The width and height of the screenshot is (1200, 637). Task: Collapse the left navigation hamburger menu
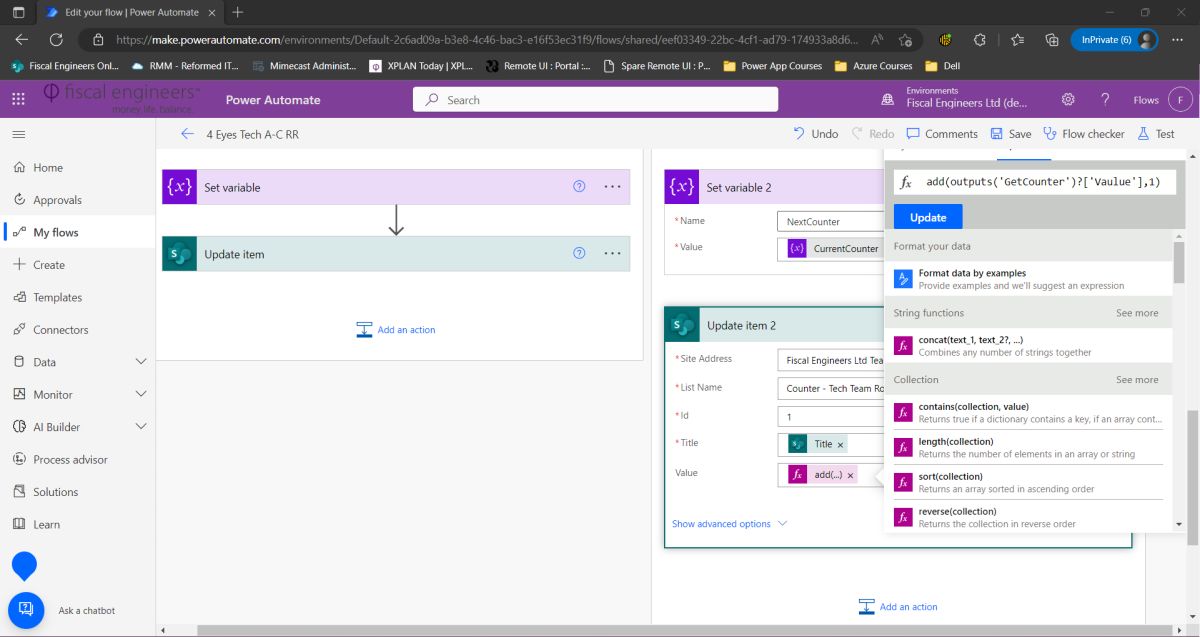point(19,134)
